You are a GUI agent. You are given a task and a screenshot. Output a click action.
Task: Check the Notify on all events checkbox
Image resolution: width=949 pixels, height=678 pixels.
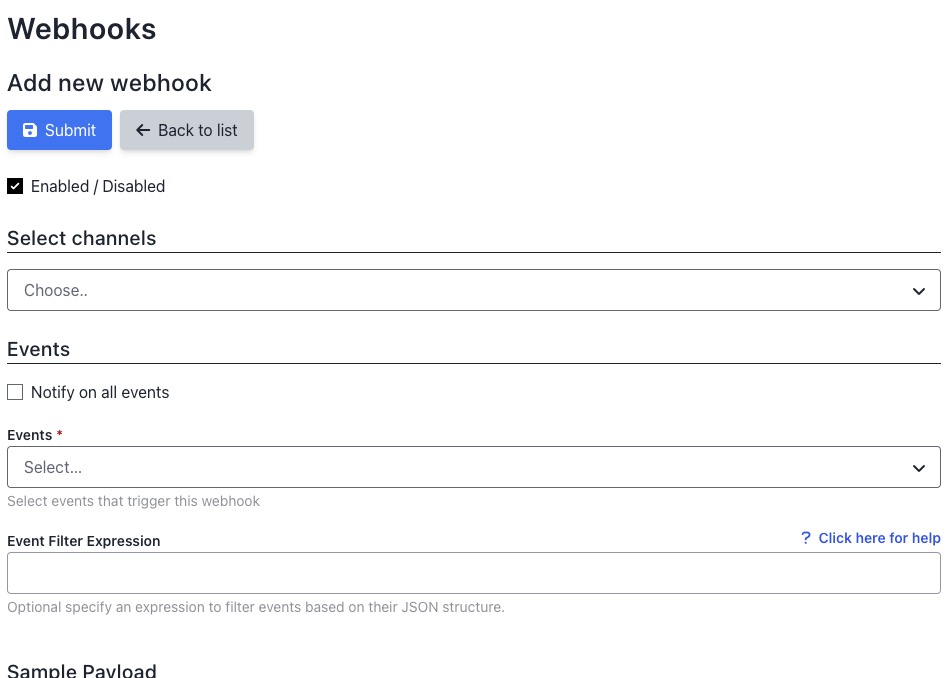coord(15,392)
